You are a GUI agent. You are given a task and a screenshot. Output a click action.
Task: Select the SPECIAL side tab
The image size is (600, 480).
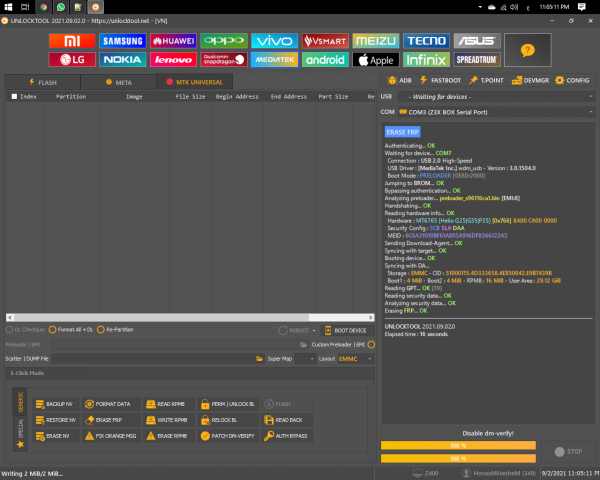tap(20, 433)
